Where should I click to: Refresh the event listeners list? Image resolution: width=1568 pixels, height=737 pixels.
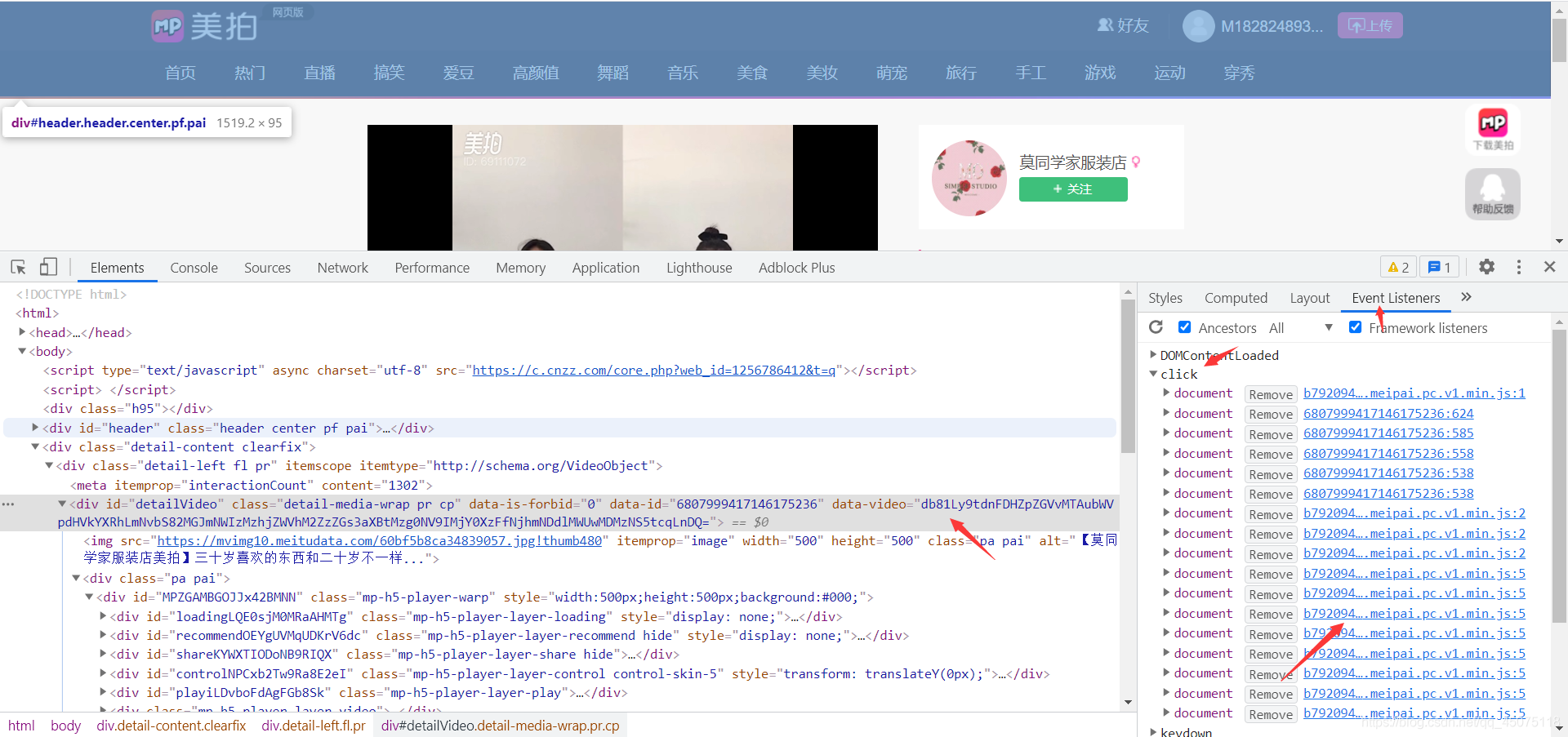(1156, 327)
